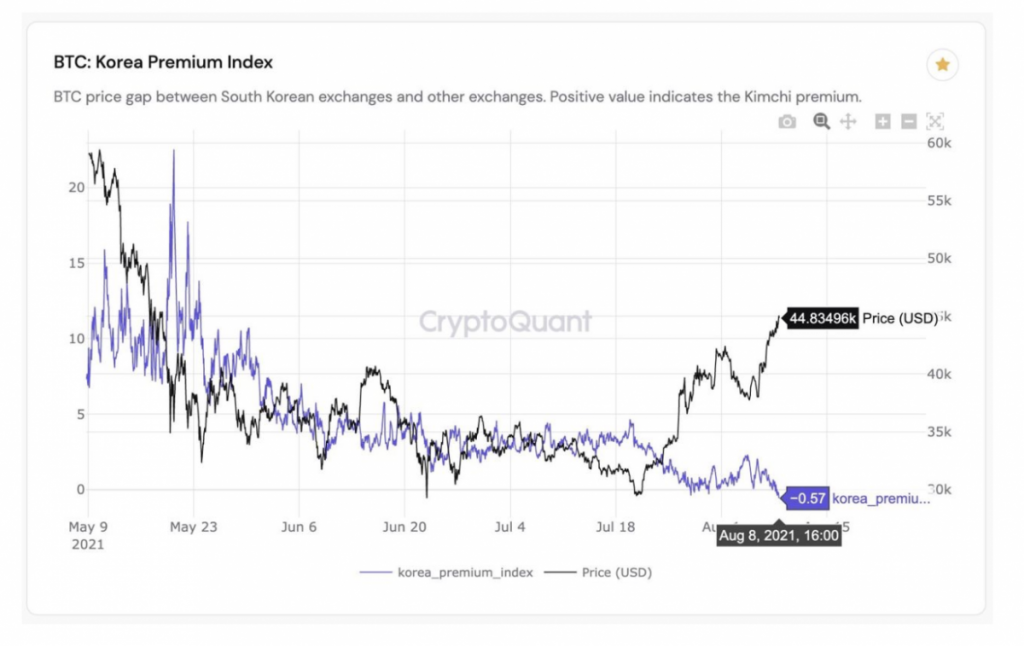Click the purple korea_premium_index legend line

(375, 572)
